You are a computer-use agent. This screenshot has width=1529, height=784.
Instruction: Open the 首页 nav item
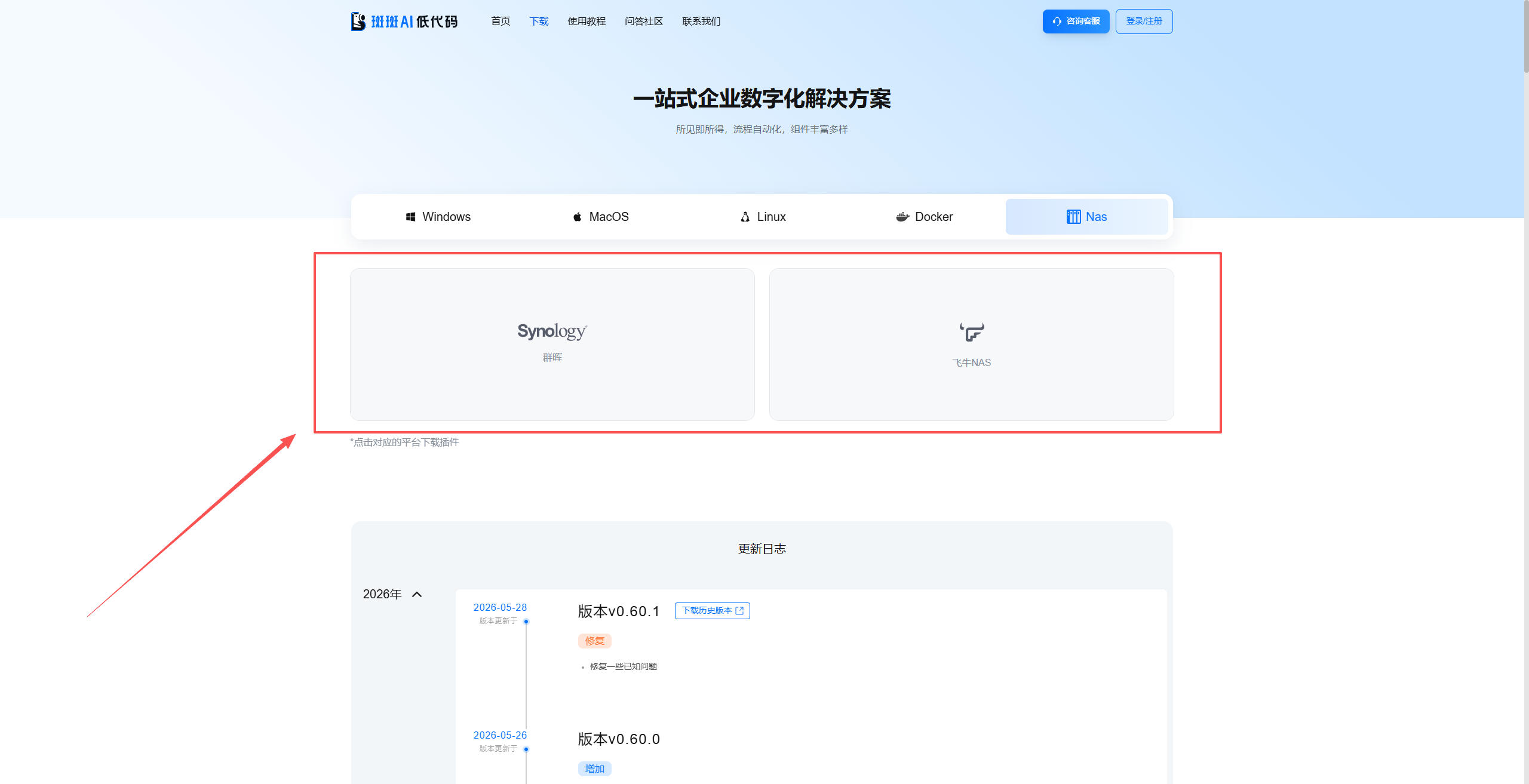tap(501, 21)
